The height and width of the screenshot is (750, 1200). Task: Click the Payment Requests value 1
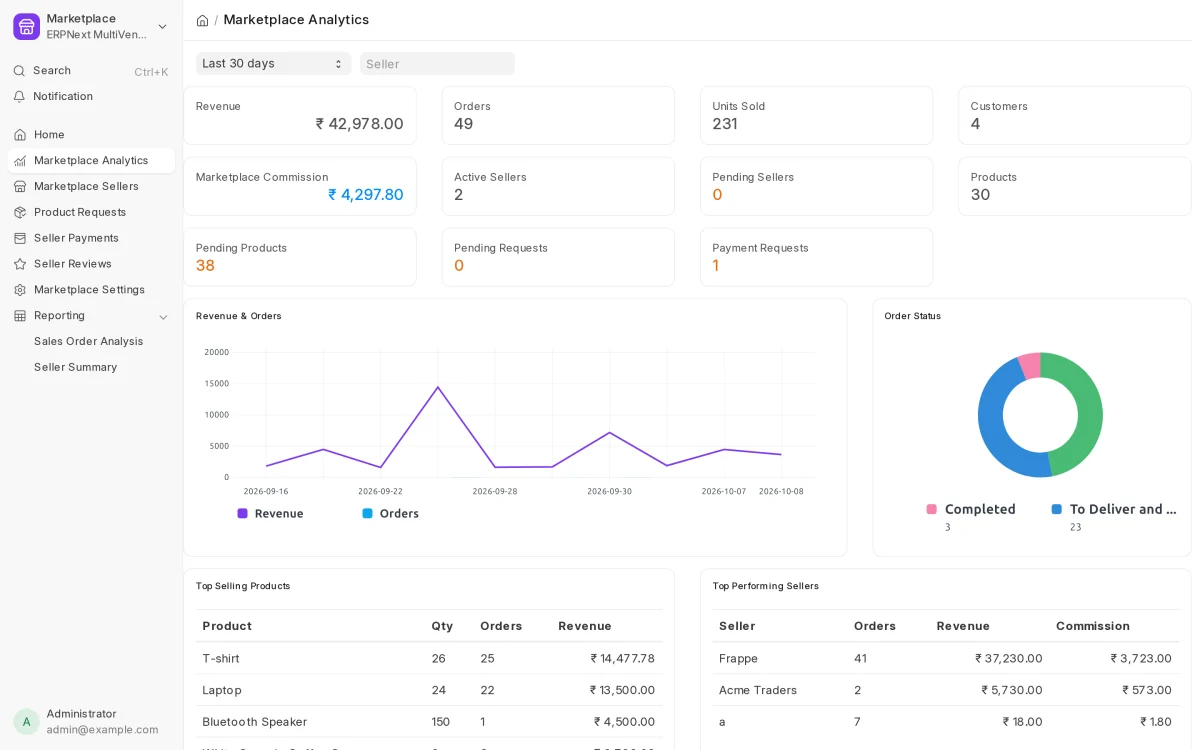pos(716,266)
